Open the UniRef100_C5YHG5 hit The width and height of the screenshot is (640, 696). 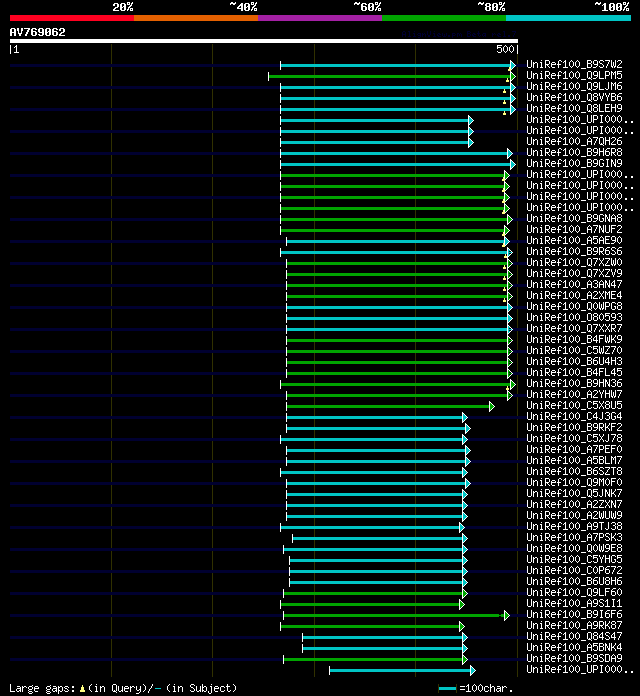point(574,560)
